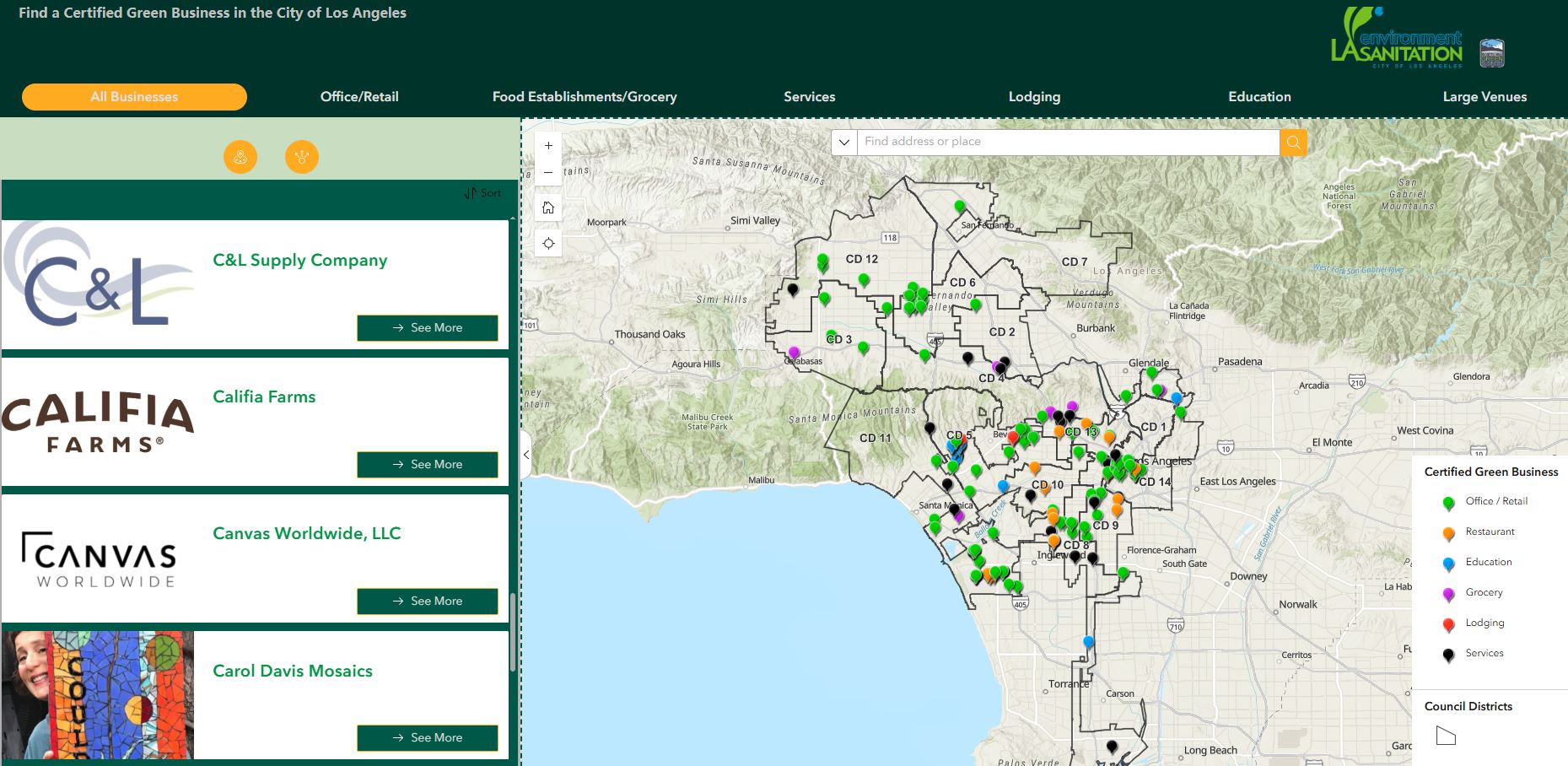Select the Lodging category tab
This screenshot has width=1568, height=766.
pos(1034,97)
